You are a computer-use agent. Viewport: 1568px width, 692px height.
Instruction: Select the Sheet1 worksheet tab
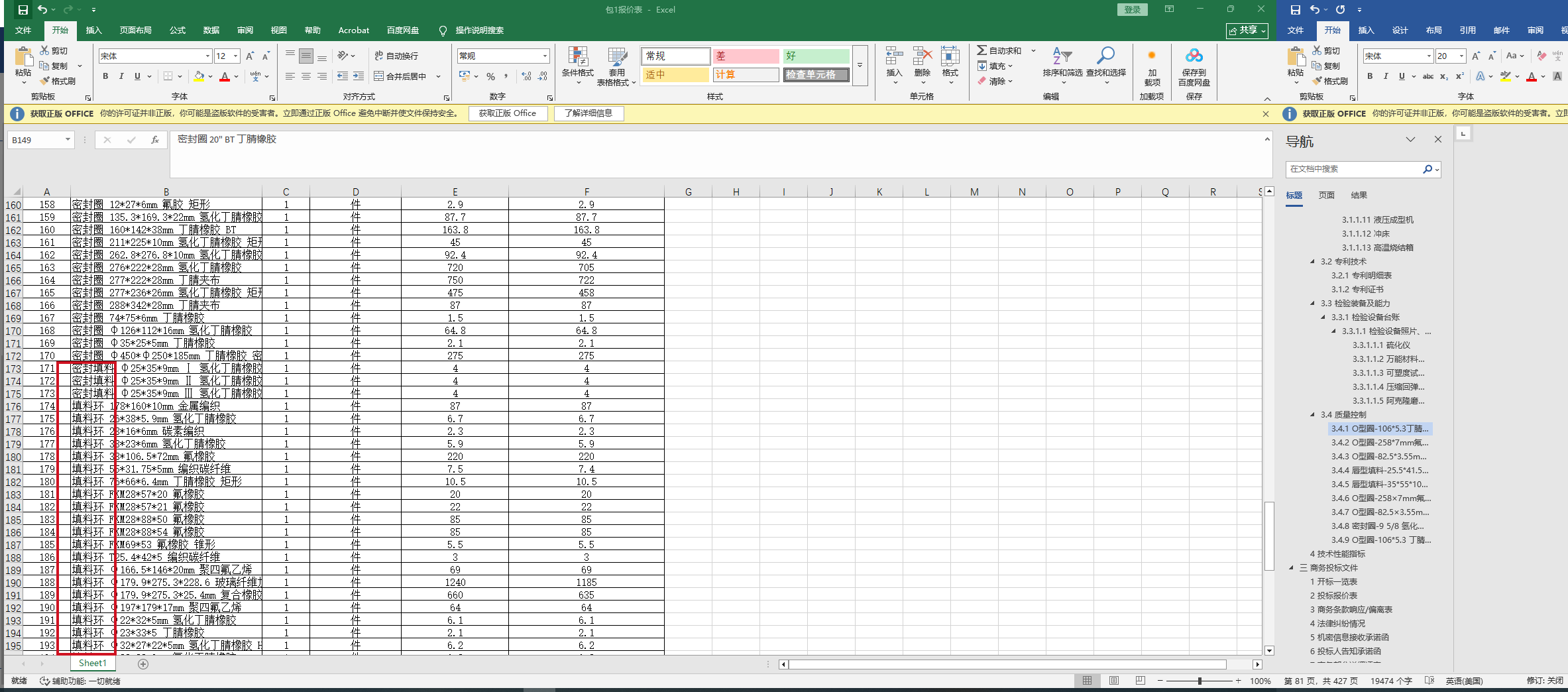(92, 663)
